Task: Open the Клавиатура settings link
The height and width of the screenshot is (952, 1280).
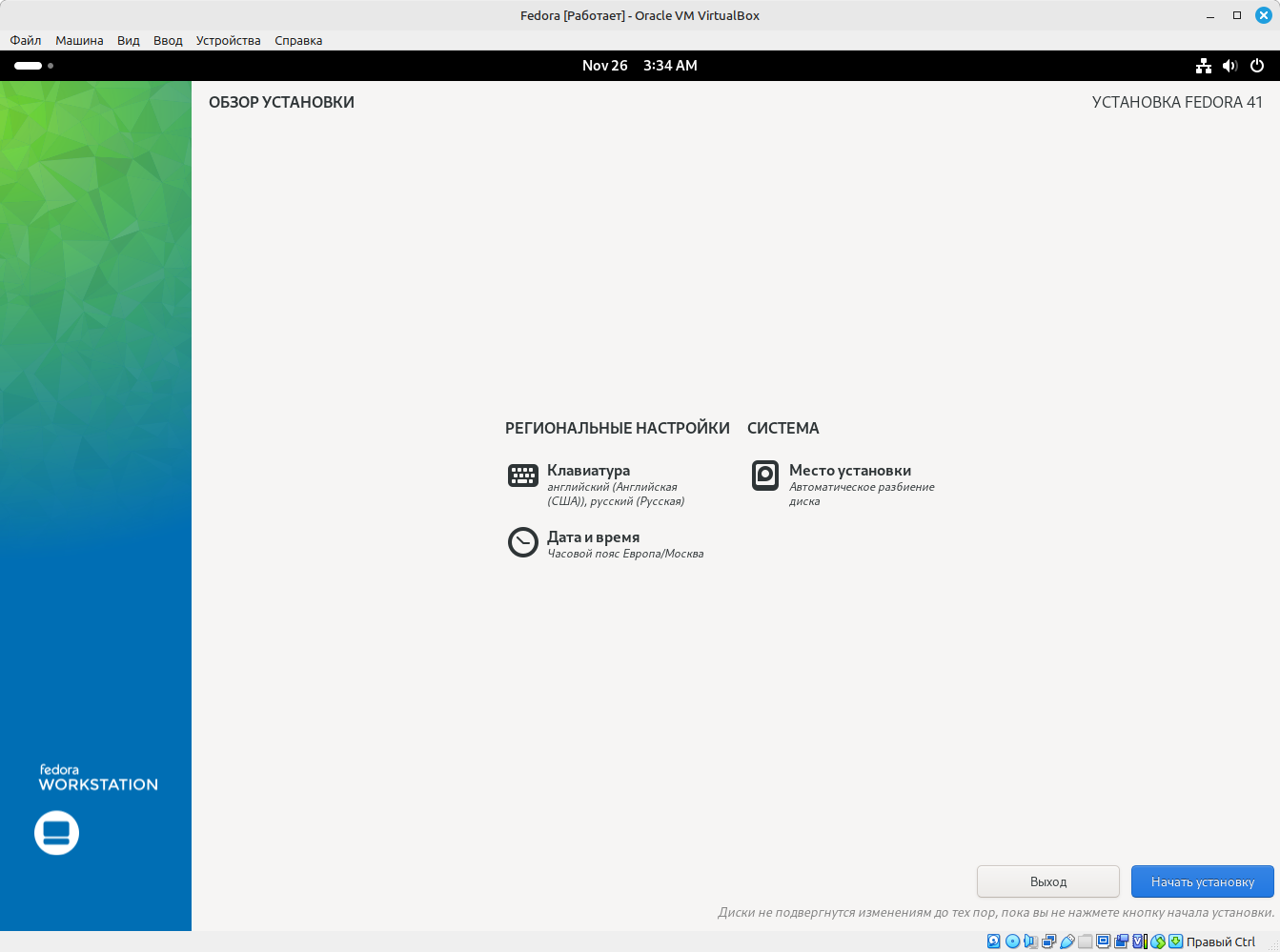Action: 588,471
